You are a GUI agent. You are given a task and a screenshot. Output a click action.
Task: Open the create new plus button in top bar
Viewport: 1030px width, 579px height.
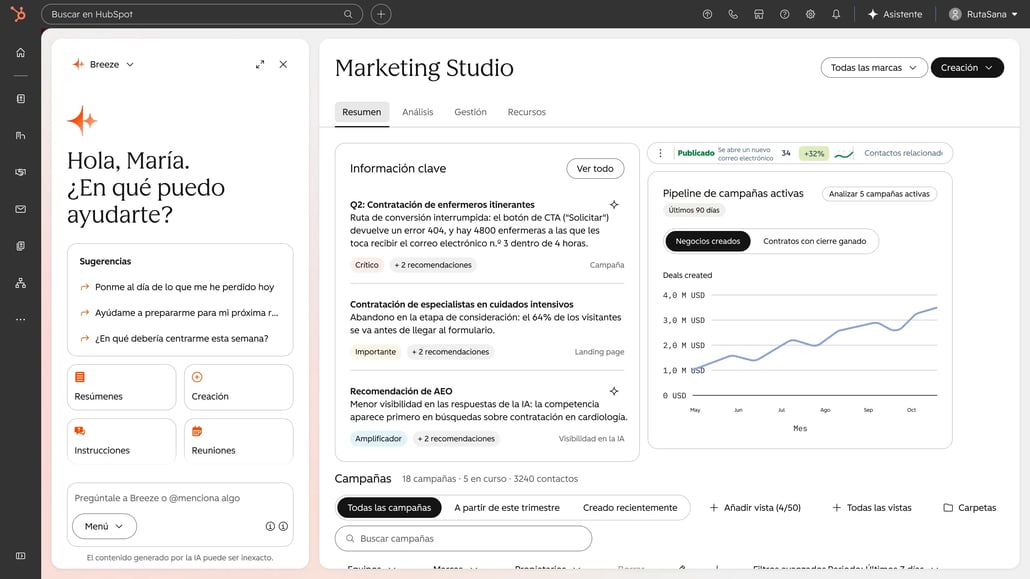pyautogui.click(x=381, y=14)
